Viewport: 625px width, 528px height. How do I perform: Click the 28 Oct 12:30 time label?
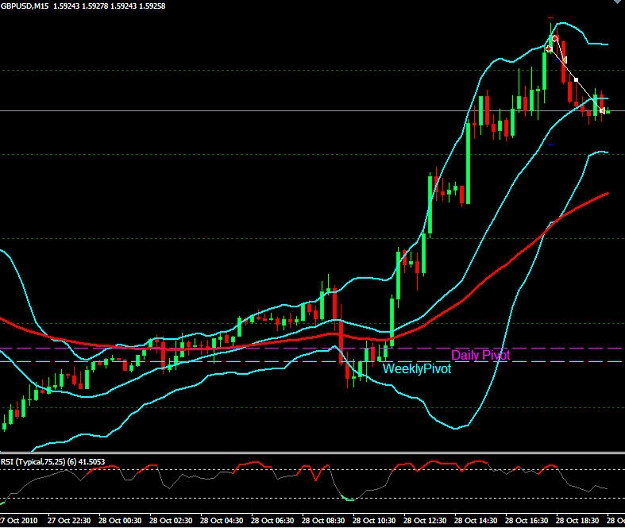tap(425, 520)
